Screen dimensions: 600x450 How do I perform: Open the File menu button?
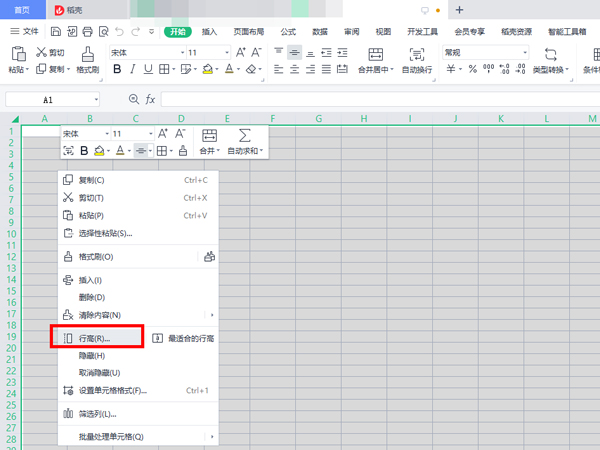pyautogui.click(x=24, y=31)
